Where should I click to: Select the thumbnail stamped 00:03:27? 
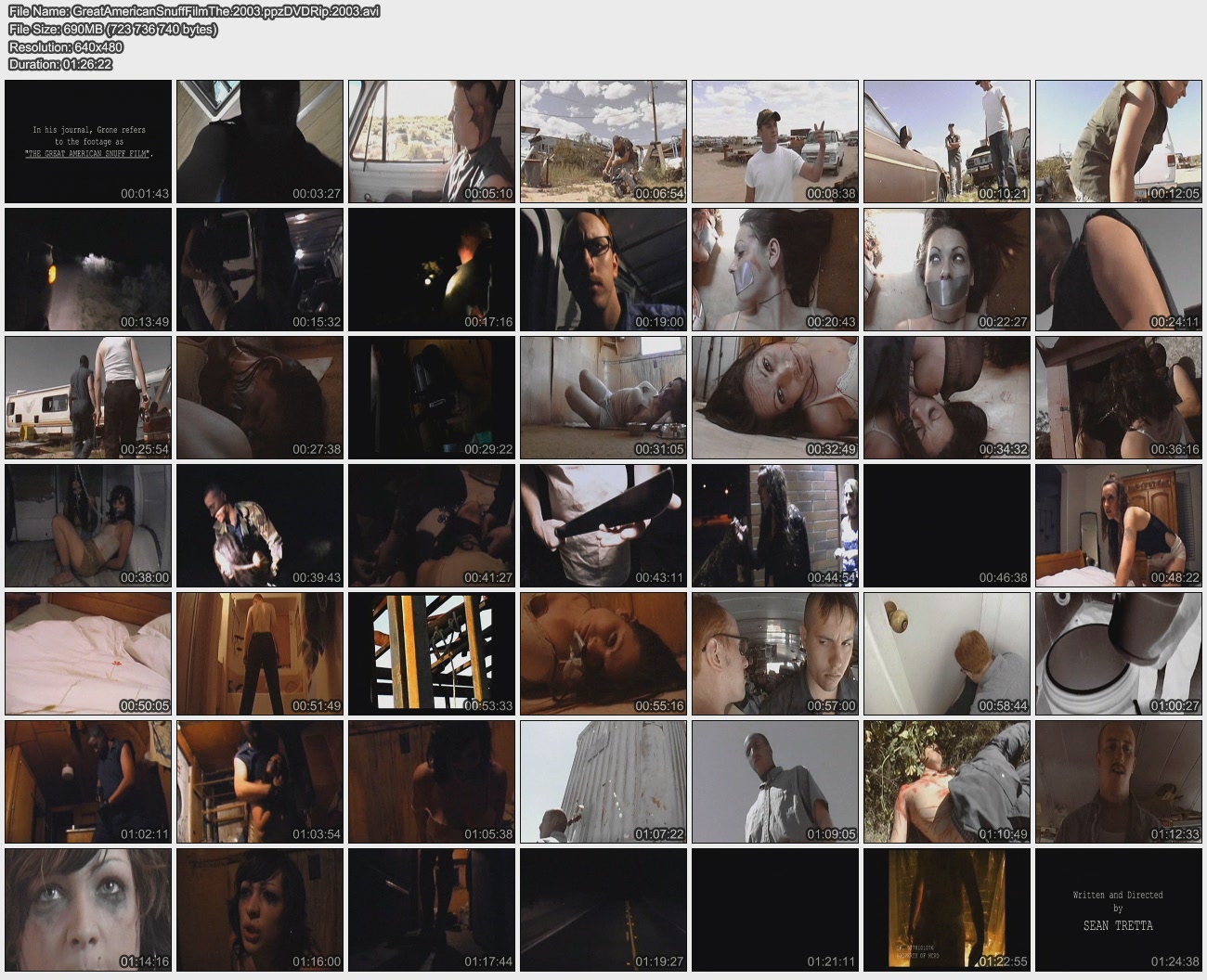pyautogui.click(x=260, y=141)
